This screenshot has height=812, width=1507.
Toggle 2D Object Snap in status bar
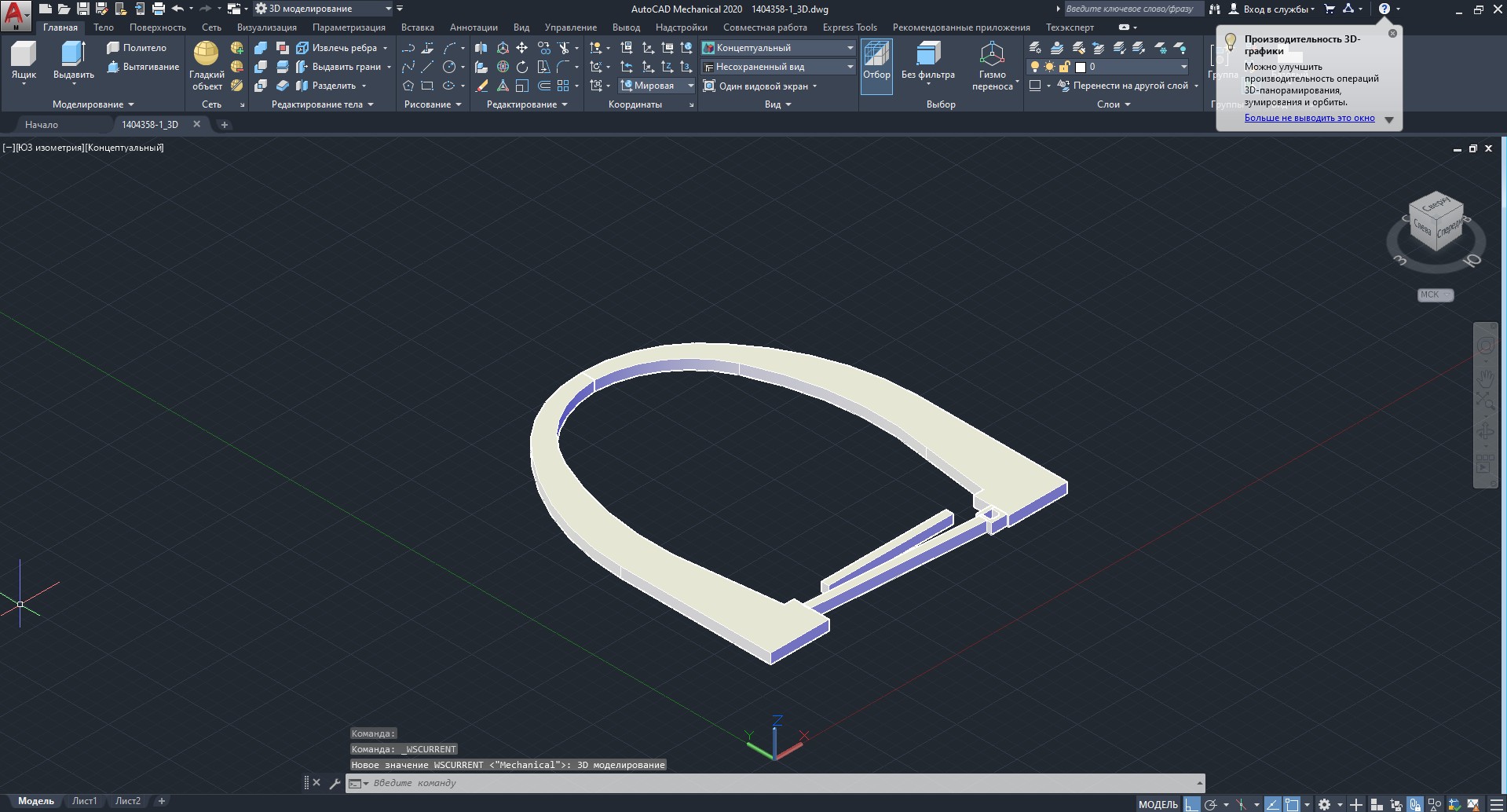pos(1292,804)
